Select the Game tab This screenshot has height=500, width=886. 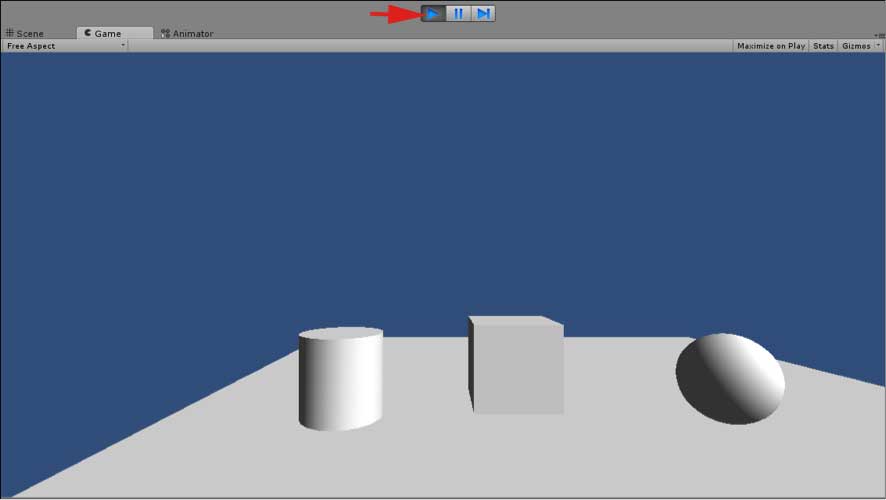coord(115,33)
